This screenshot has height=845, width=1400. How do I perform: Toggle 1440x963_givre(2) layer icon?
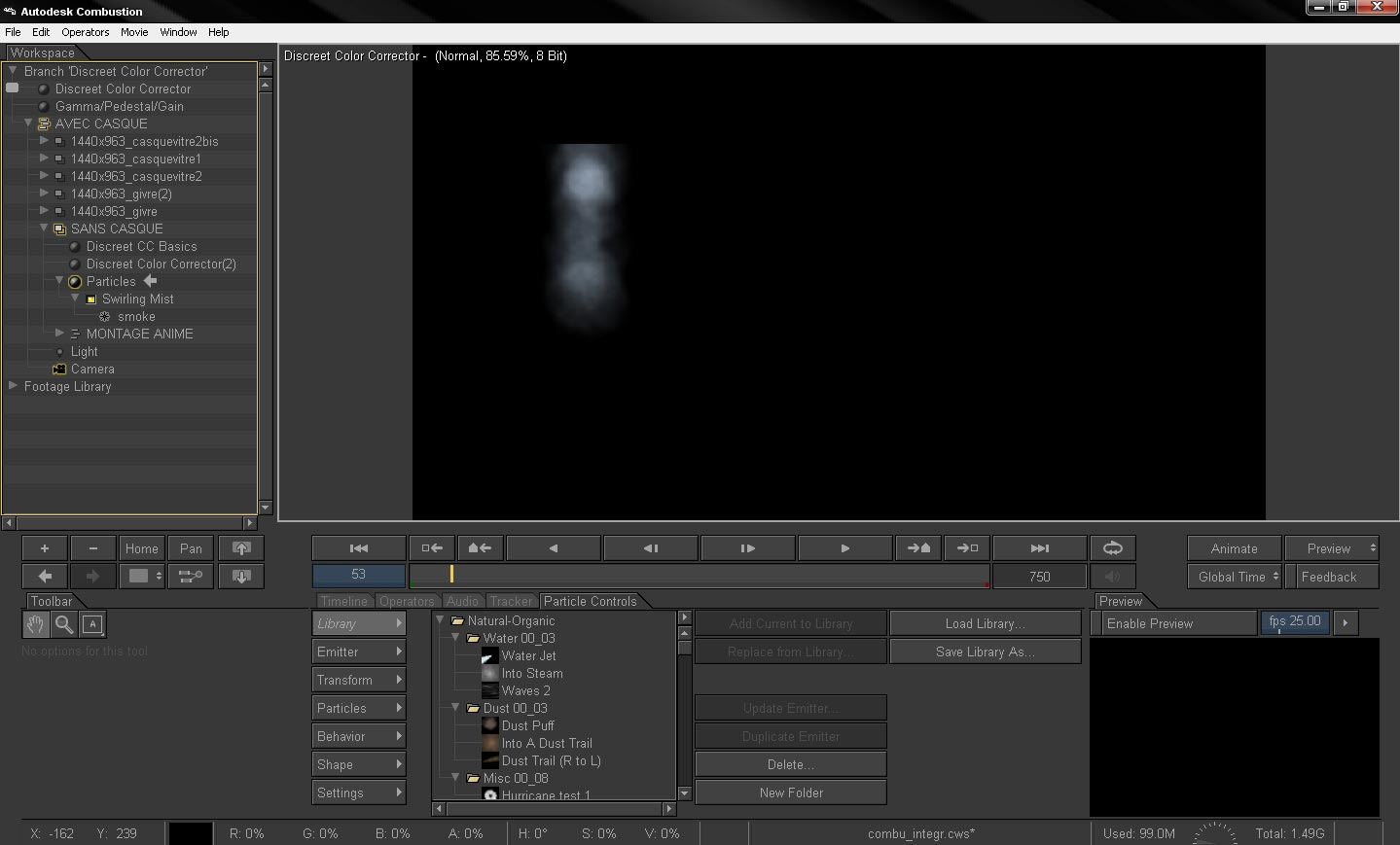point(59,194)
